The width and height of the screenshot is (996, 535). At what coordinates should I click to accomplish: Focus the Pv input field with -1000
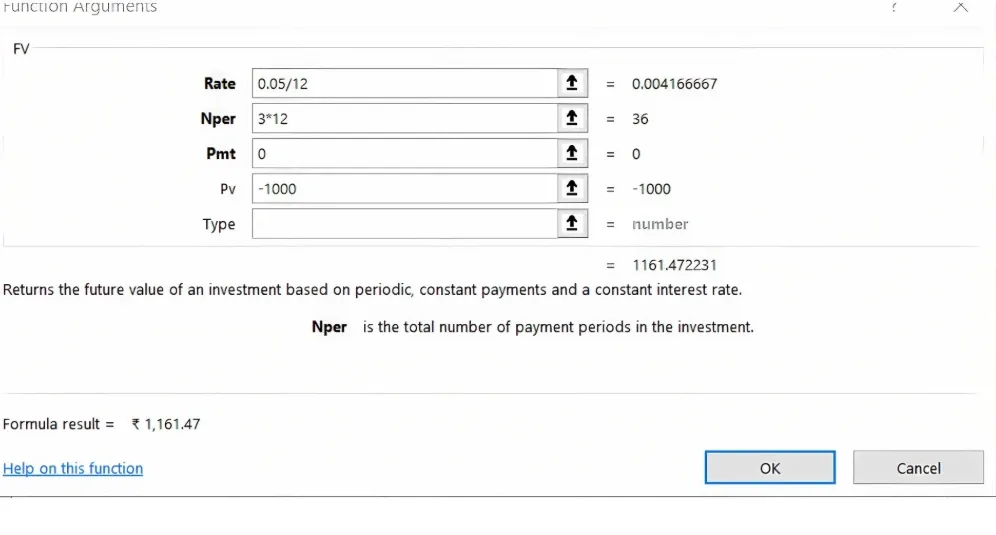point(404,189)
